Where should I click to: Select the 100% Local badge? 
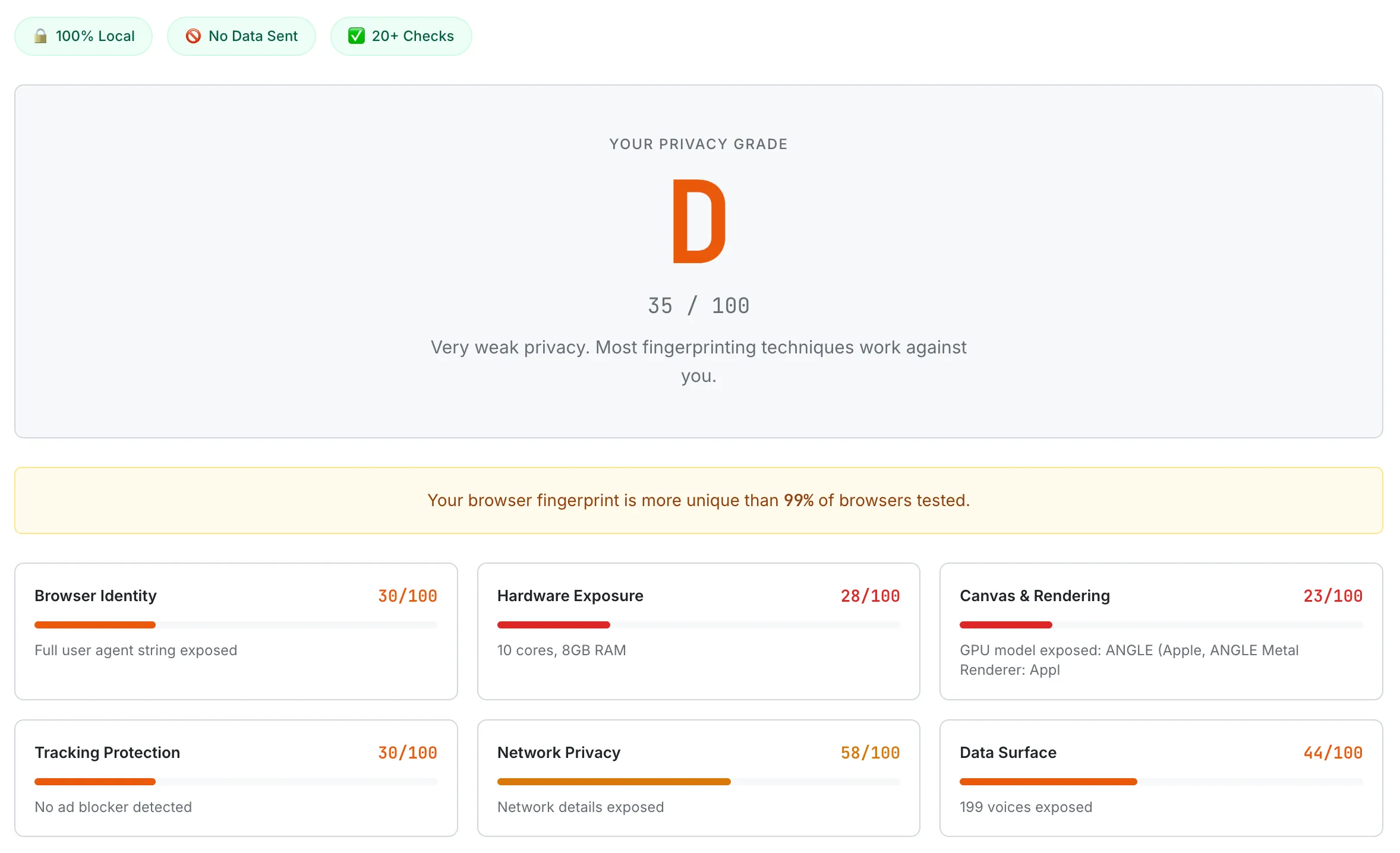pos(83,36)
